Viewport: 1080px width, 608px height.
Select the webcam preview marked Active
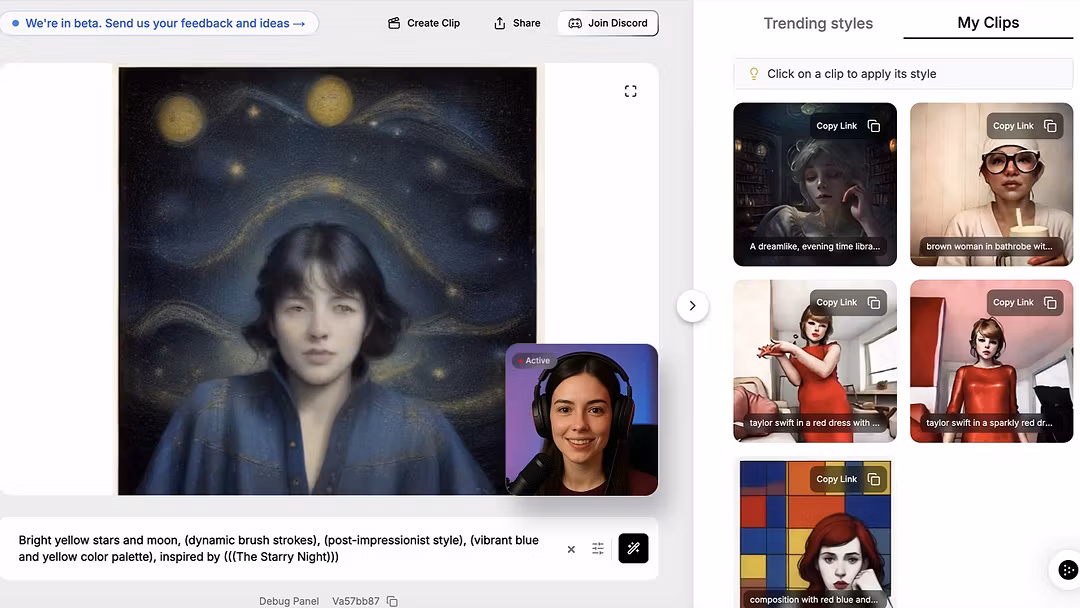click(582, 420)
